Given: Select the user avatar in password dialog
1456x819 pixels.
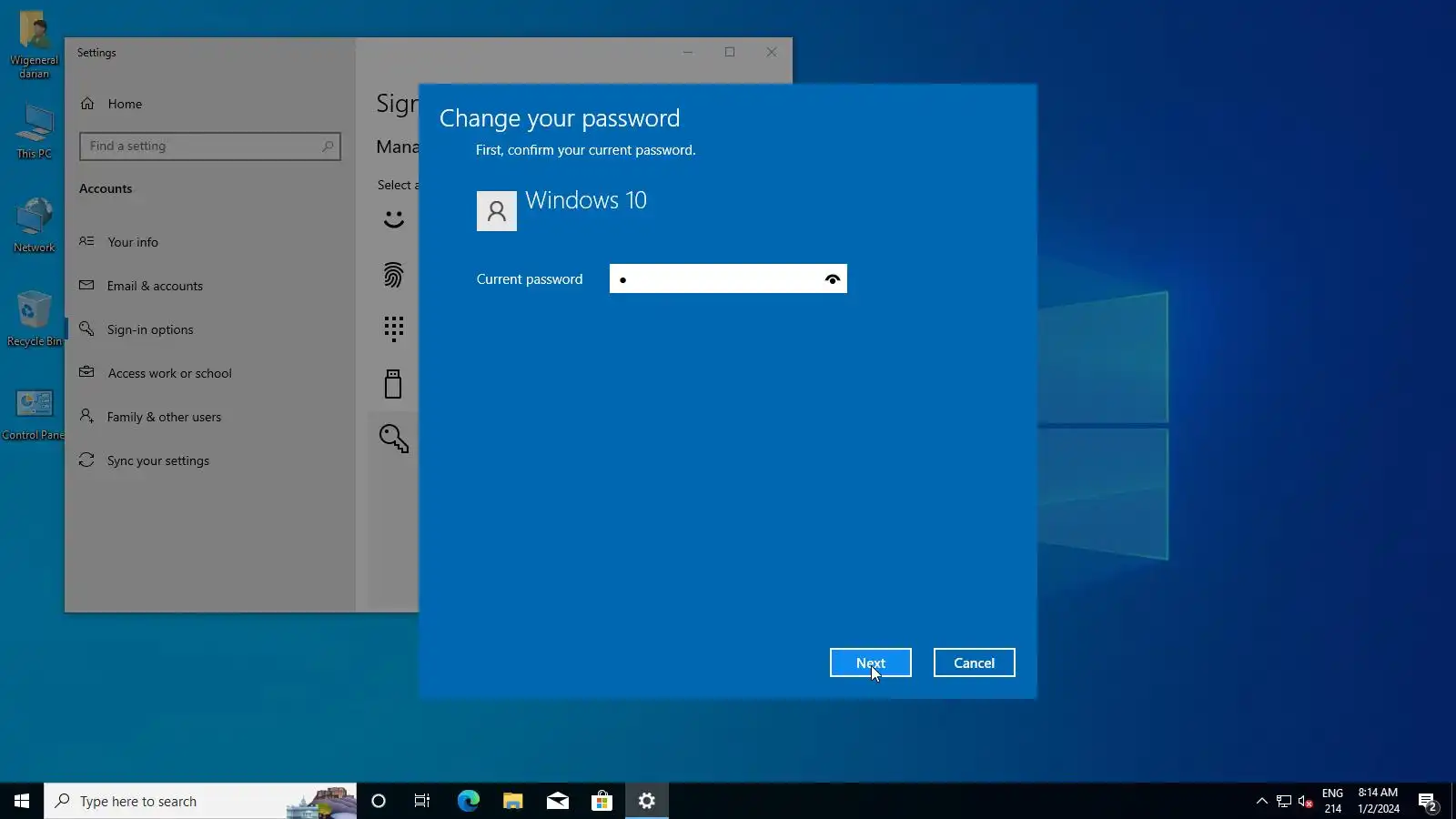Looking at the screenshot, I should point(497,211).
